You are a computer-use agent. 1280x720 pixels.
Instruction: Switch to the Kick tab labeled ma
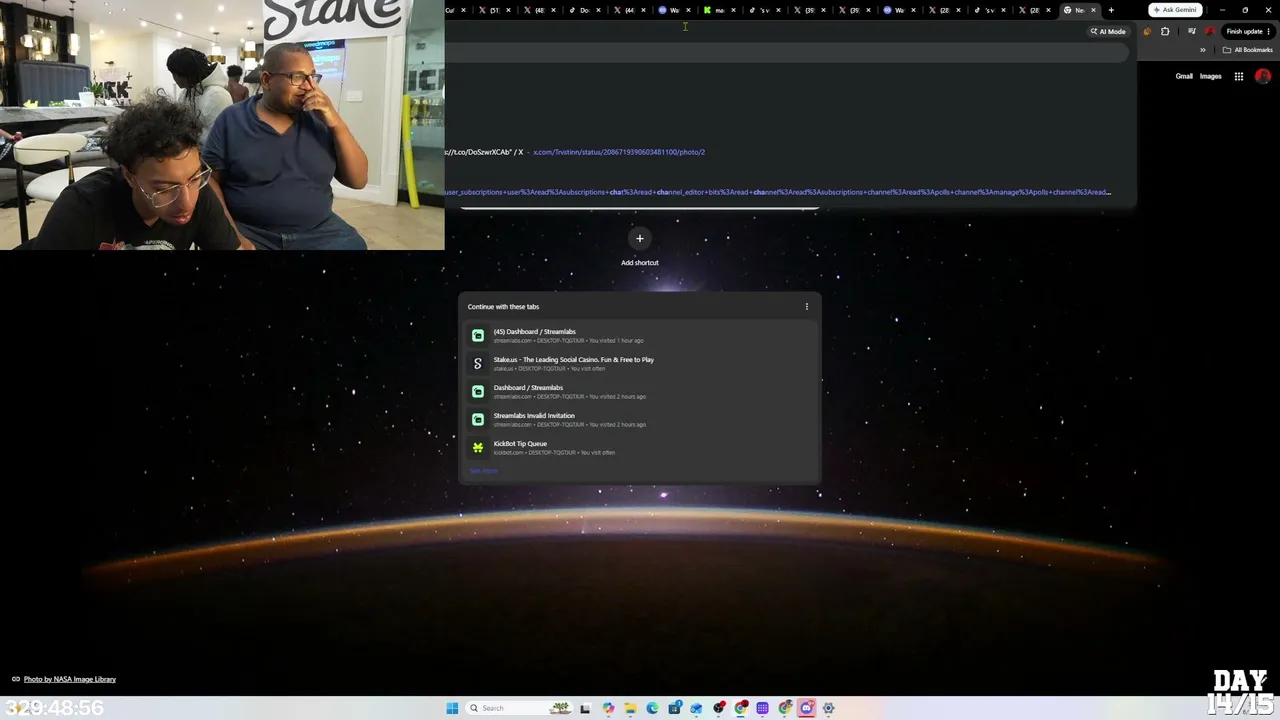click(x=719, y=10)
